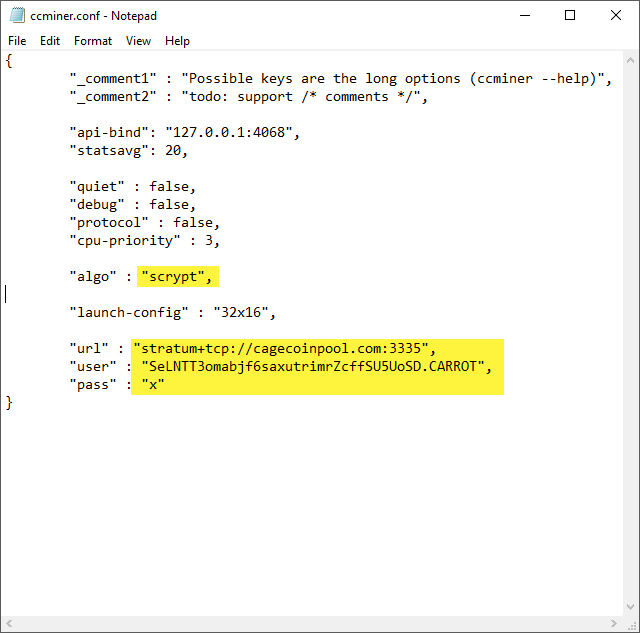Open the View menu
The height and width of the screenshot is (633, 640).
coord(138,41)
